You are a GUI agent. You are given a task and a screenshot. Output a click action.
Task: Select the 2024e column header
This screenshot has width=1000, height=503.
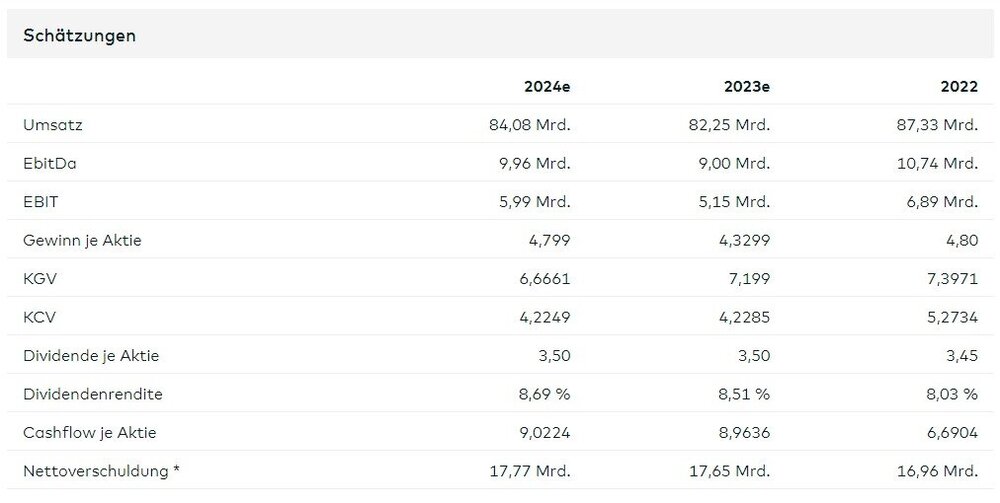(547, 86)
